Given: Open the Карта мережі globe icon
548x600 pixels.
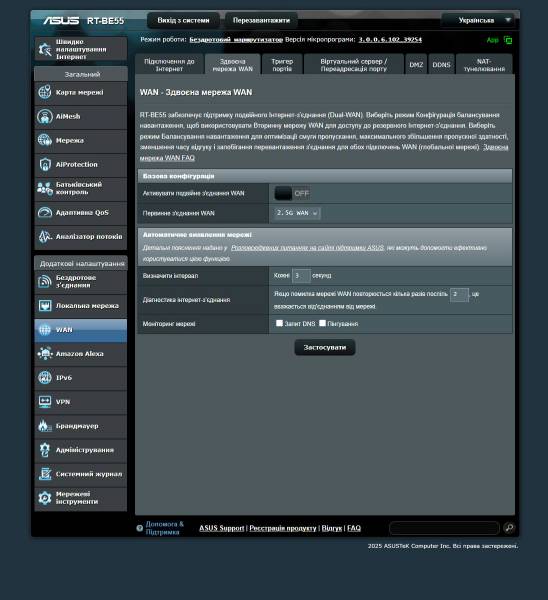Looking at the screenshot, I should tap(45, 92).
